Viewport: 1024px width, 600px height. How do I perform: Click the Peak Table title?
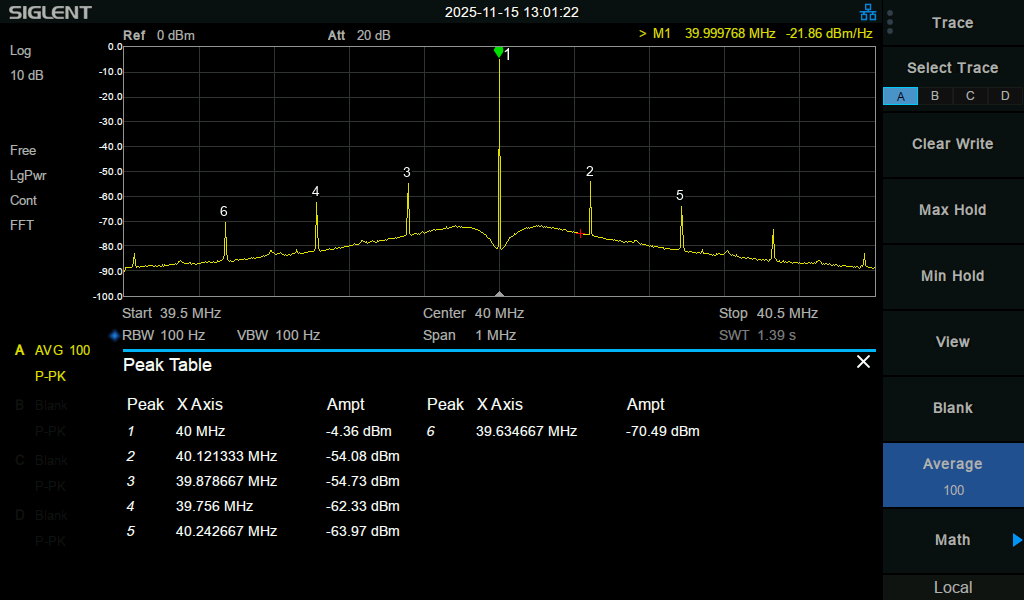point(167,365)
